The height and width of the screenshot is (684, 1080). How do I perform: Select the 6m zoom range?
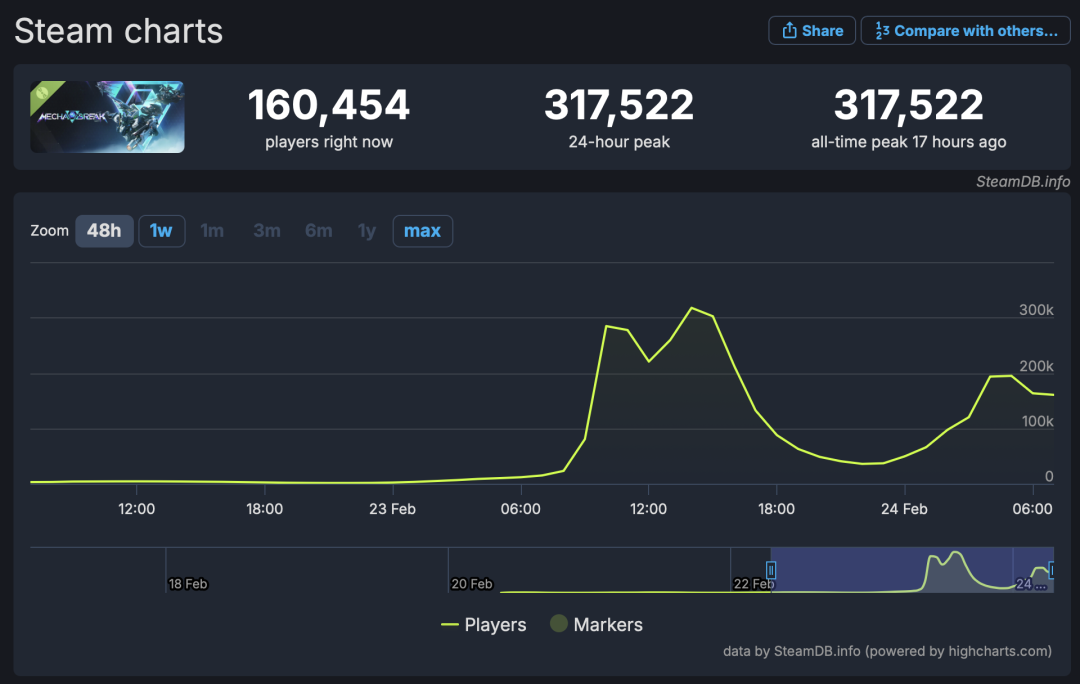318,231
